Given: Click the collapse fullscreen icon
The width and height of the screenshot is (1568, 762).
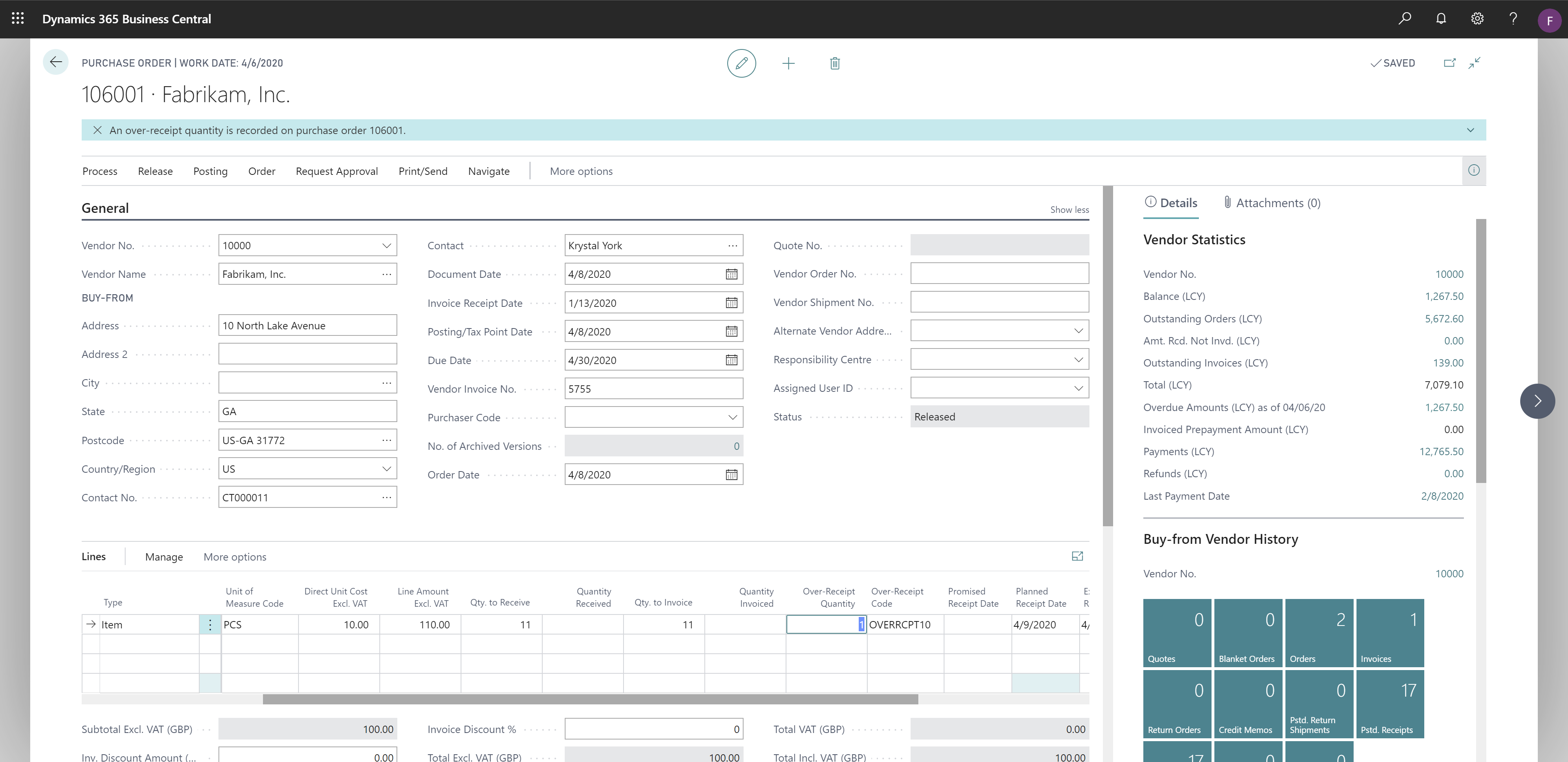Looking at the screenshot, I should (1477, 63).
